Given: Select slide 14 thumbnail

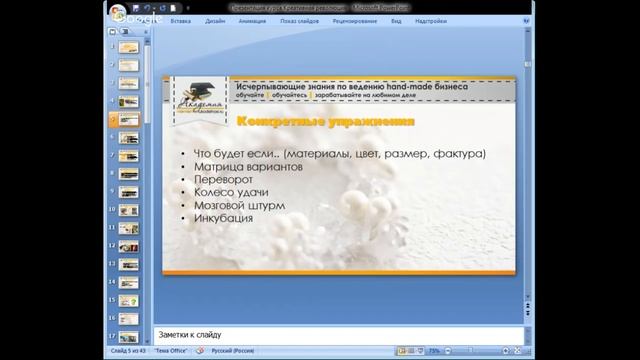Looking at the screenshot, I should tap(129, 283).
